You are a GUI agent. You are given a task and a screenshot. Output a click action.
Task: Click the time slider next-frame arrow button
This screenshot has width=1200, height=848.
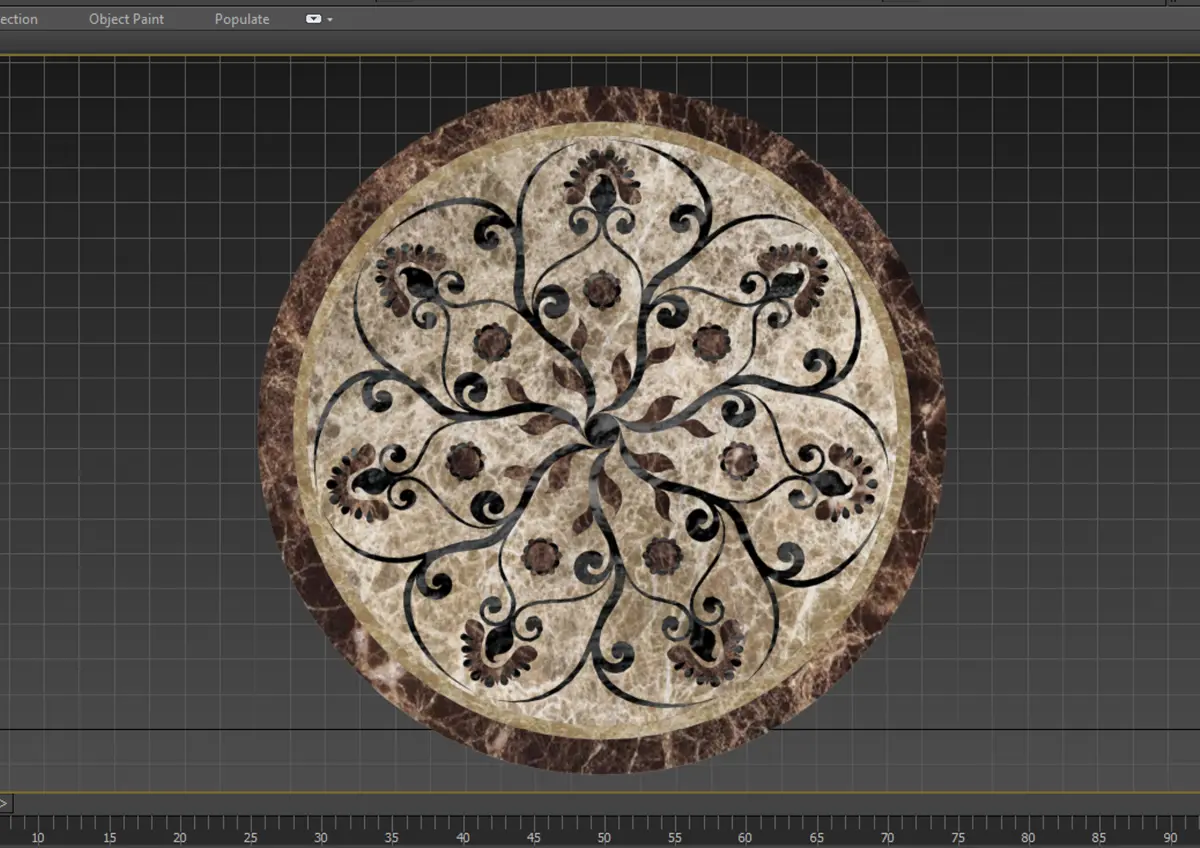[5, 803]
